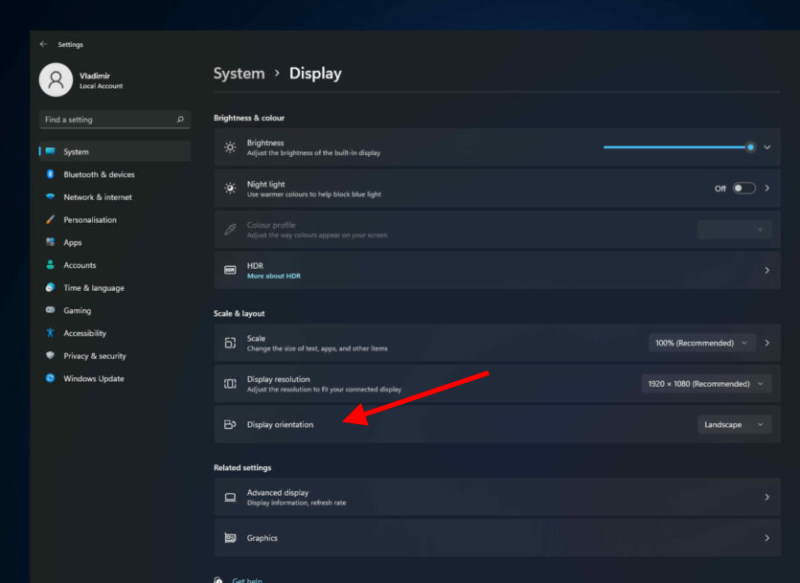Screen dimensions: 800x583
Task: Click the Brightness slider handle
Action: [750, 147]
